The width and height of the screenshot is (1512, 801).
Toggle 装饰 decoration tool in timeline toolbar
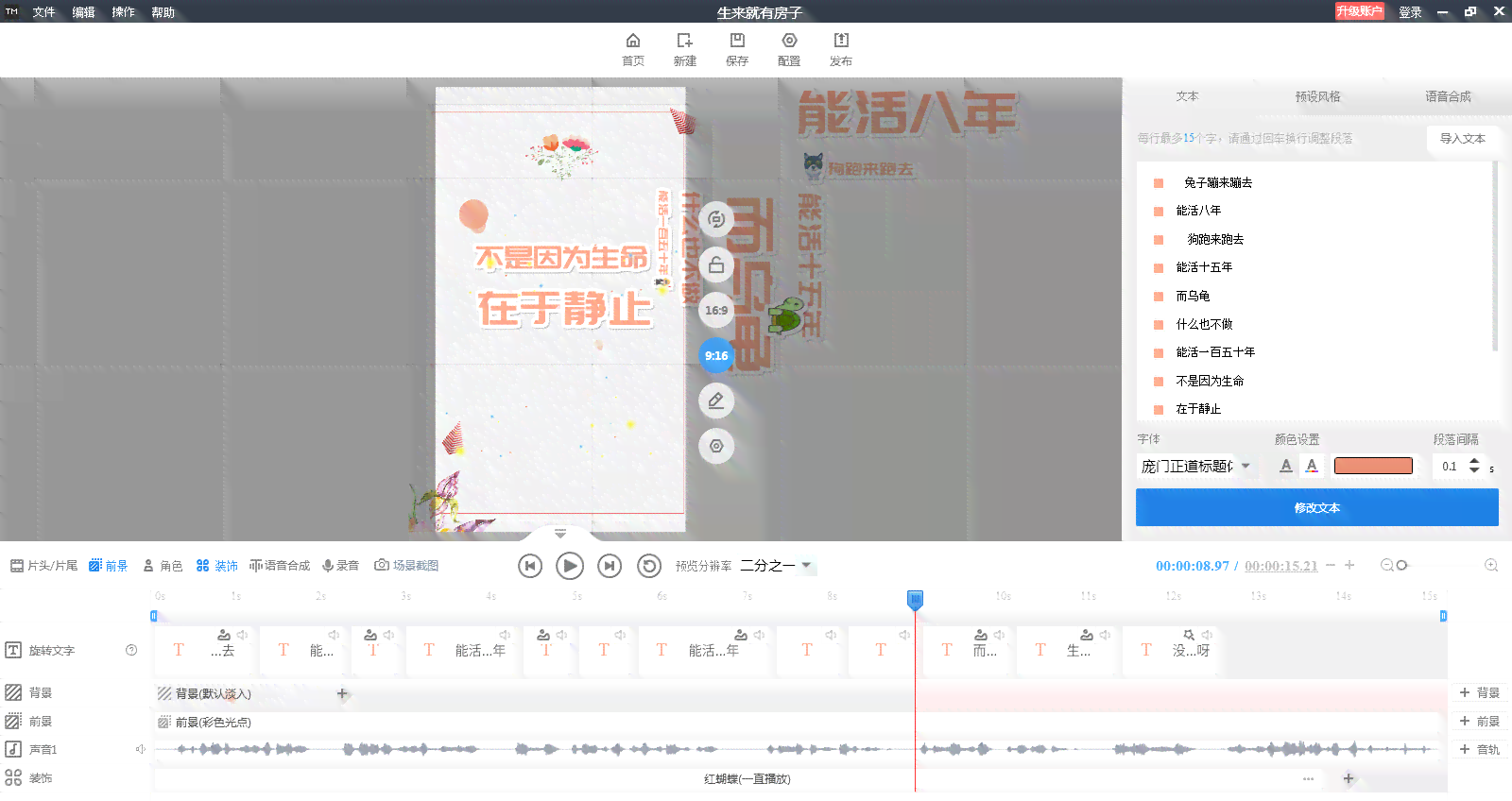[216, 566]
